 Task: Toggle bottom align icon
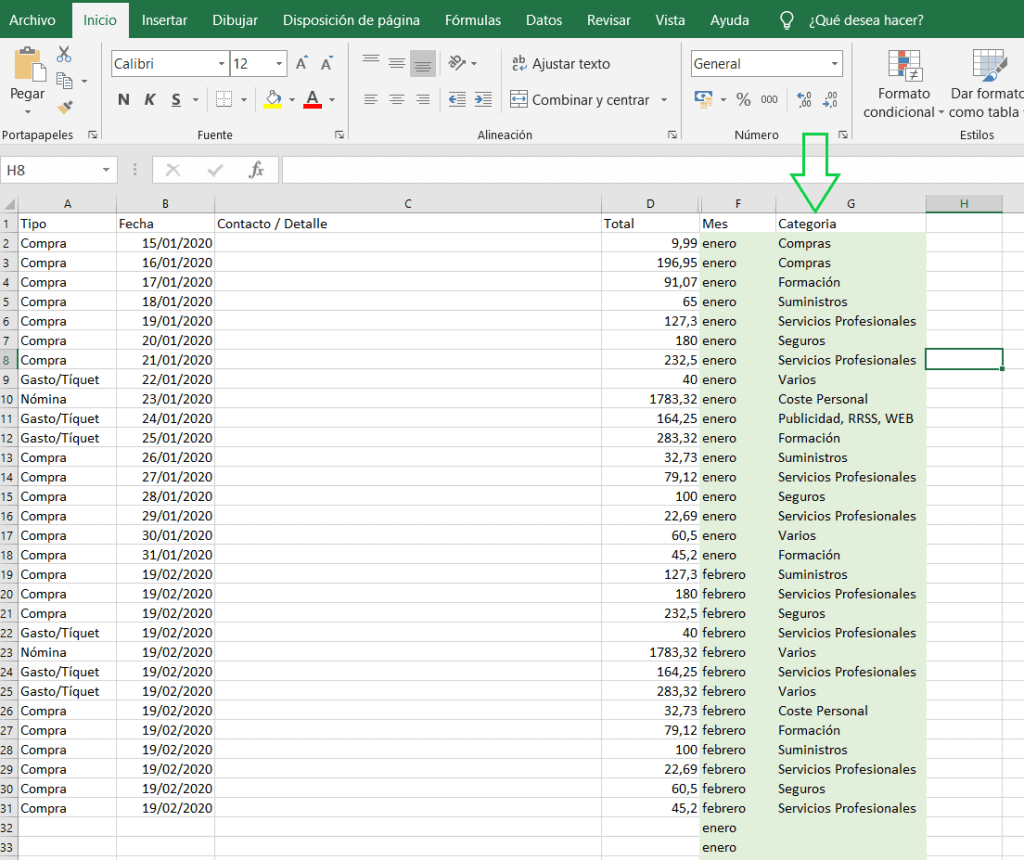coord(423,63)
